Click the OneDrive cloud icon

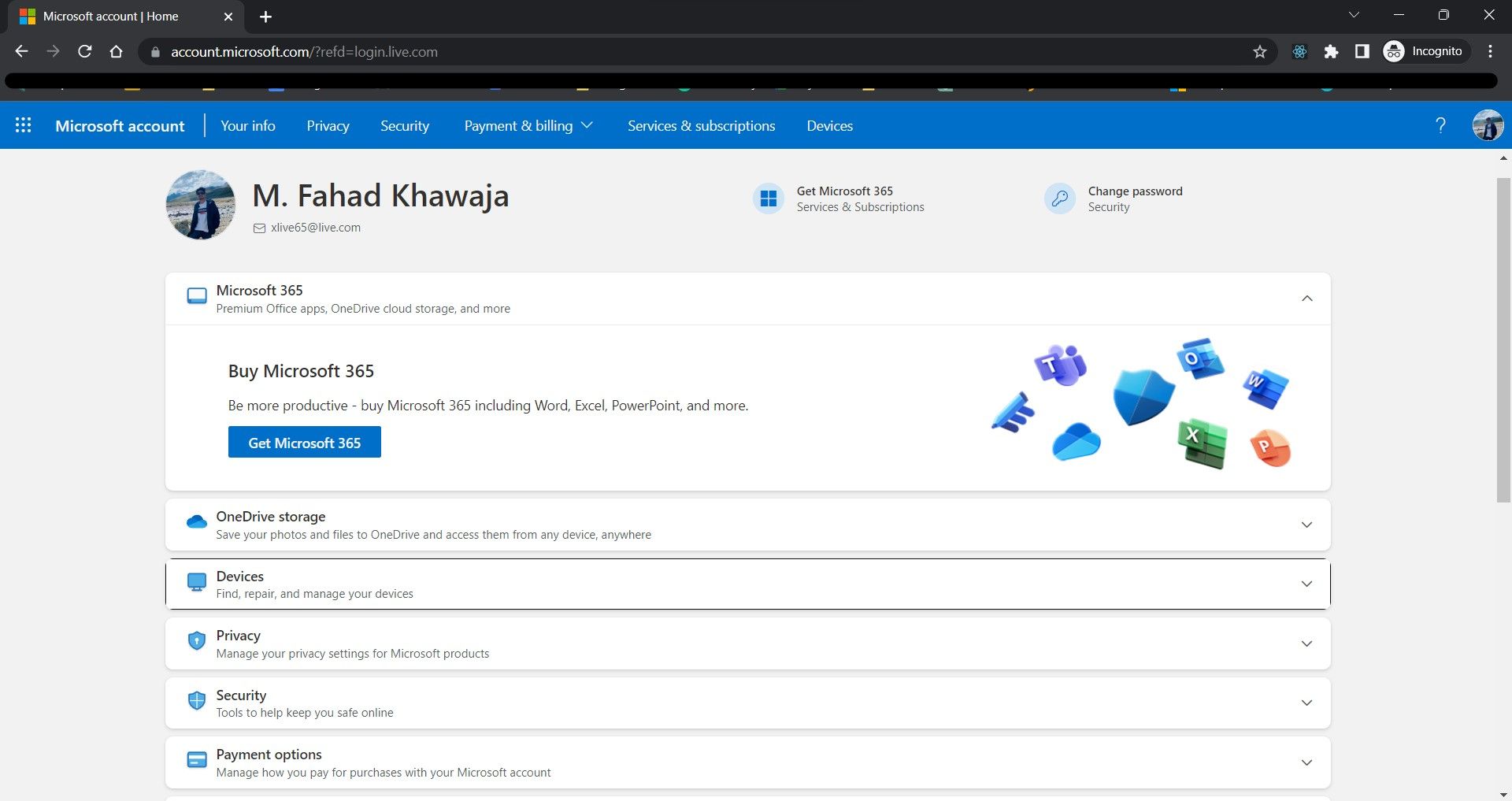click(196, 521)
